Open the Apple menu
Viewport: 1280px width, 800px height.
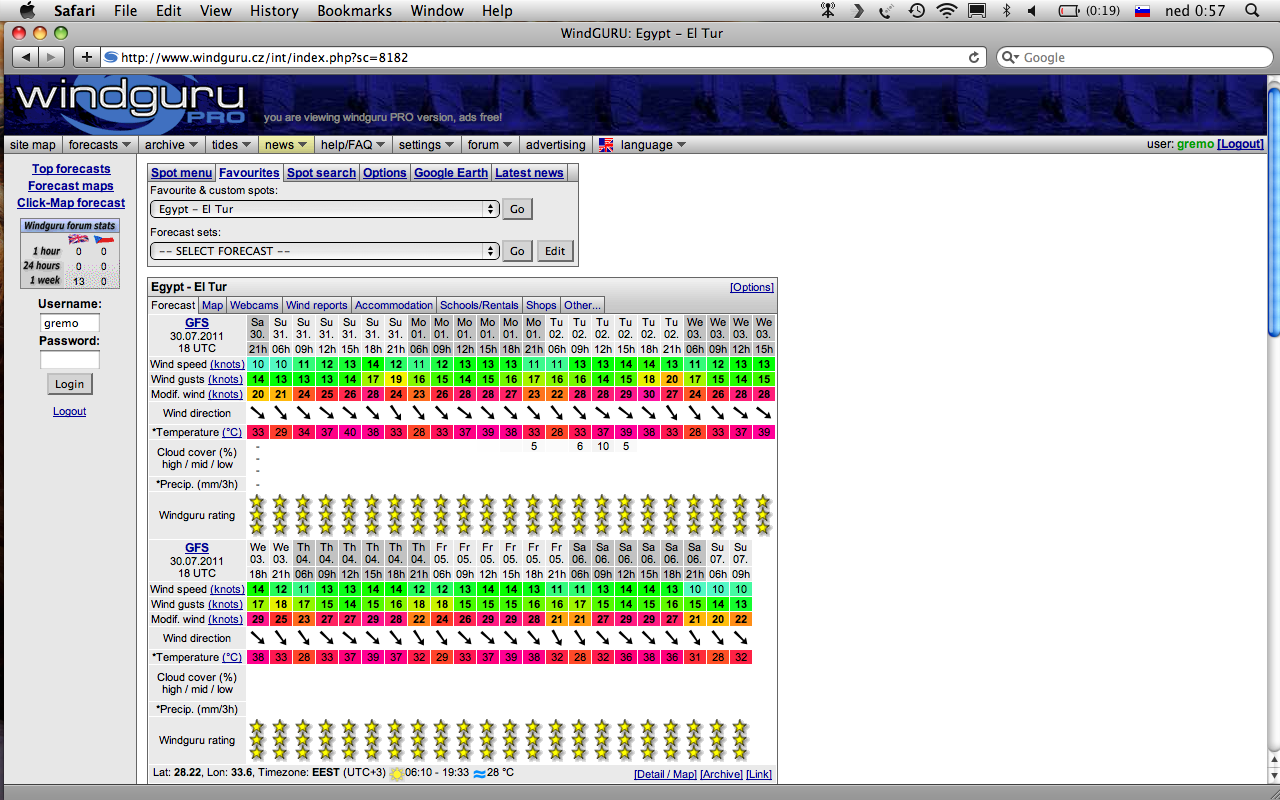click(27, 11)
